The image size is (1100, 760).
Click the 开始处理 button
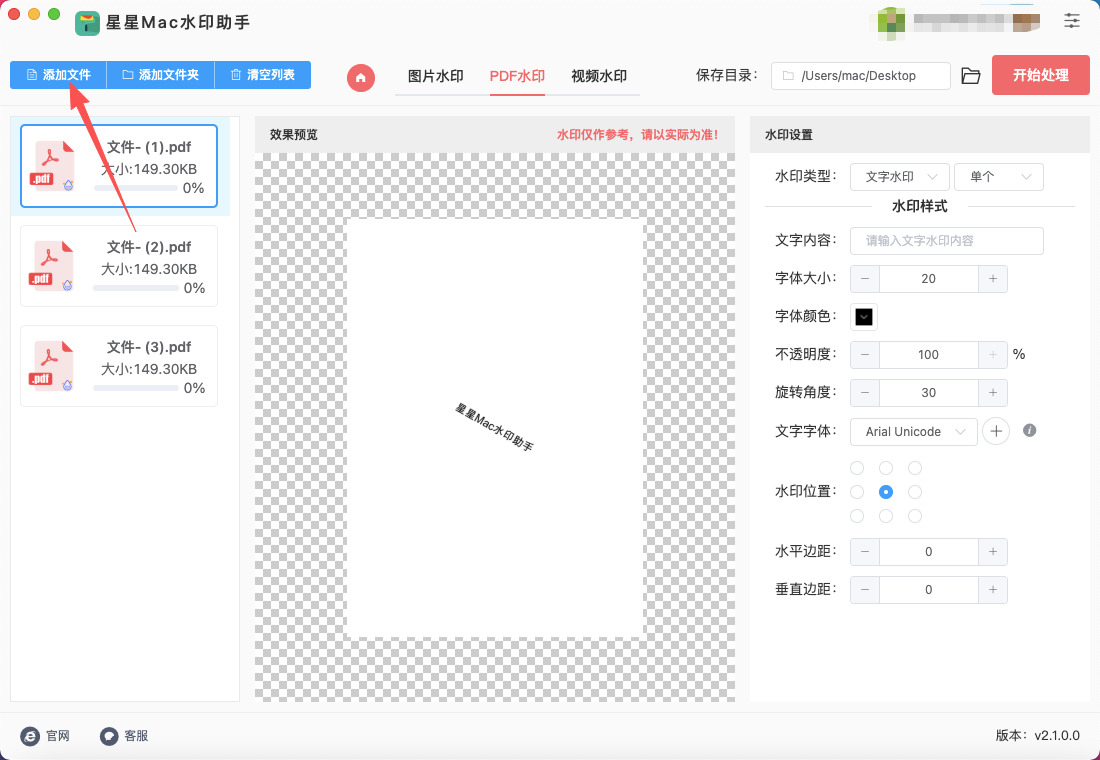1040,75
